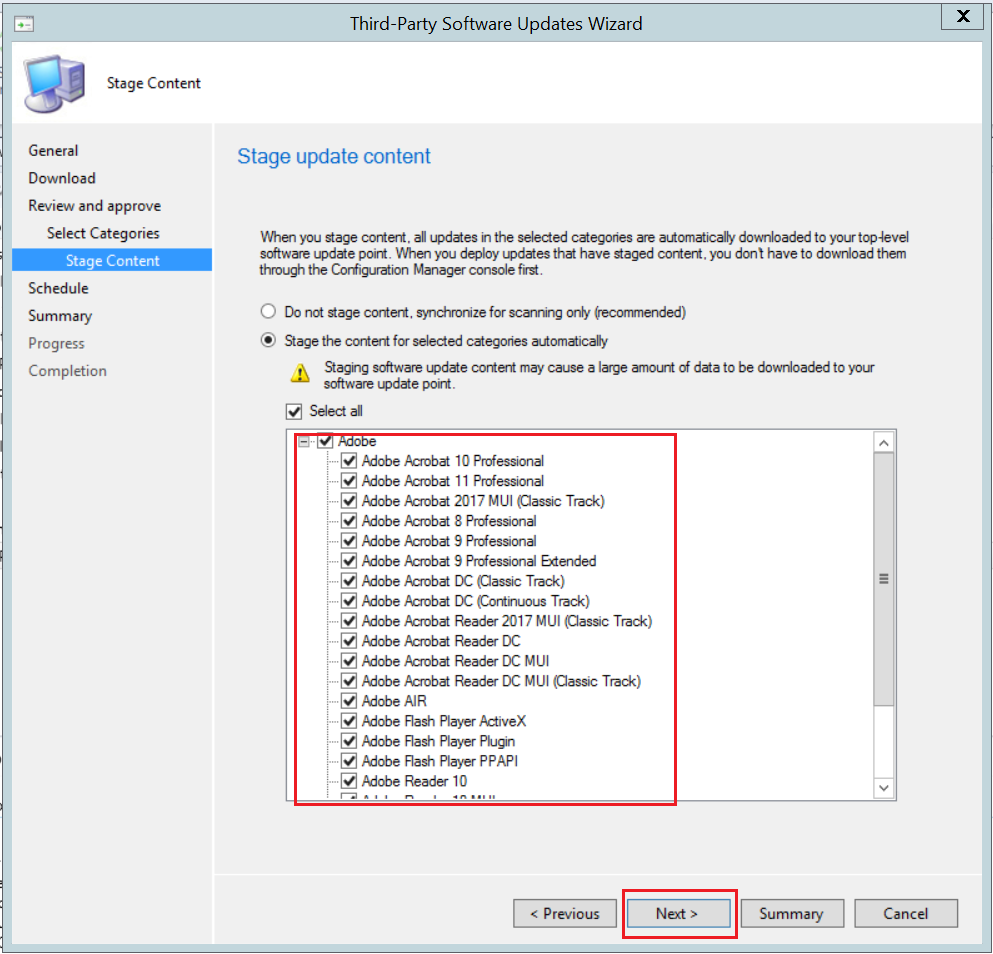Toggle the Select all checkbox
Image resolution: width=993 pixels, height=954 pixels.
pyautogui.click(x=294, y=411)
